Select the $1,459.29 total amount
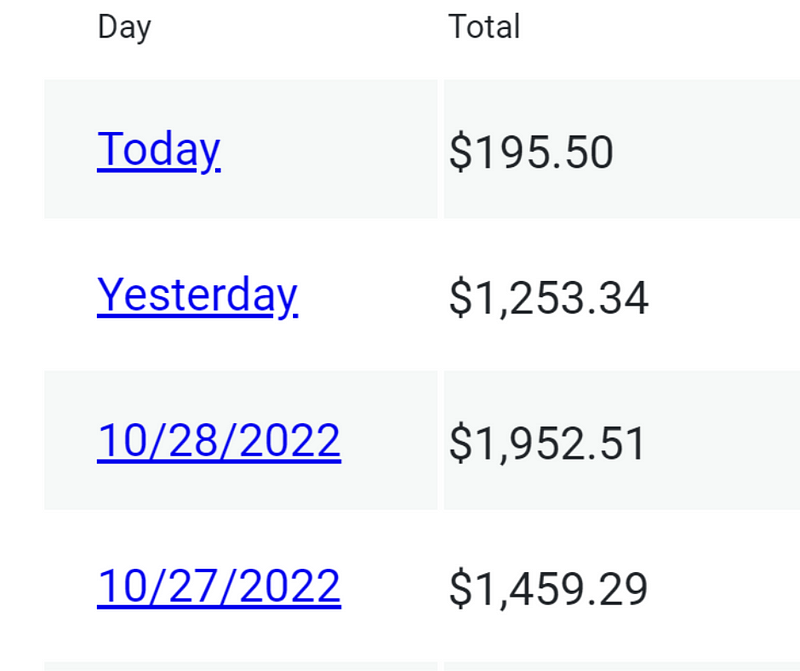Viewport: 800px width, 671px height. tap(548, 588)
